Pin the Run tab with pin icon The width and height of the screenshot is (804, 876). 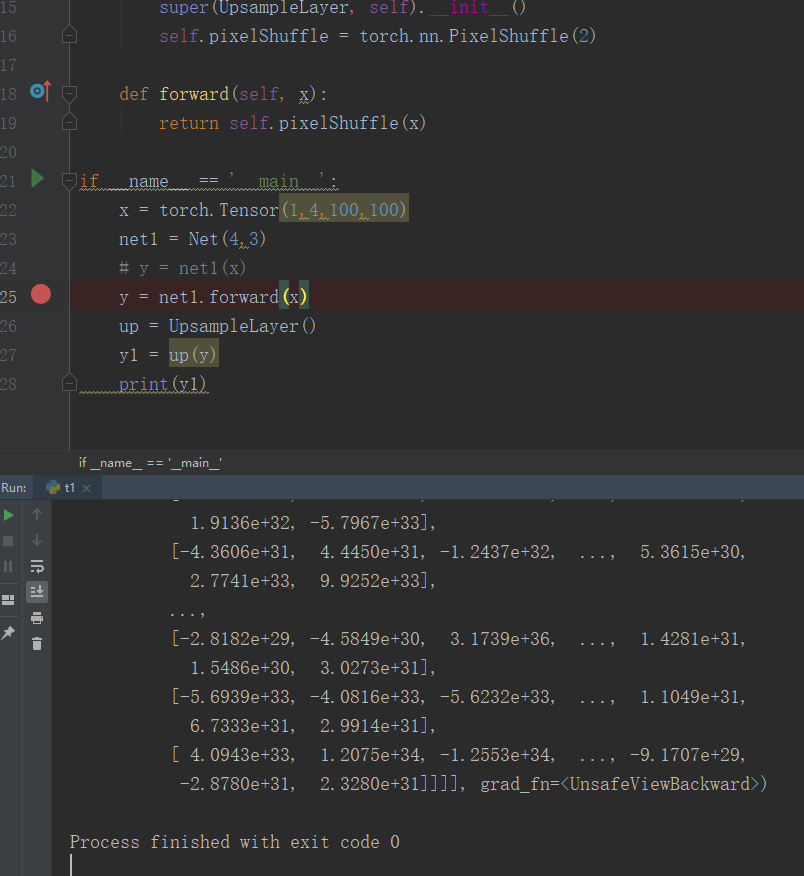(x=8, y=632)
